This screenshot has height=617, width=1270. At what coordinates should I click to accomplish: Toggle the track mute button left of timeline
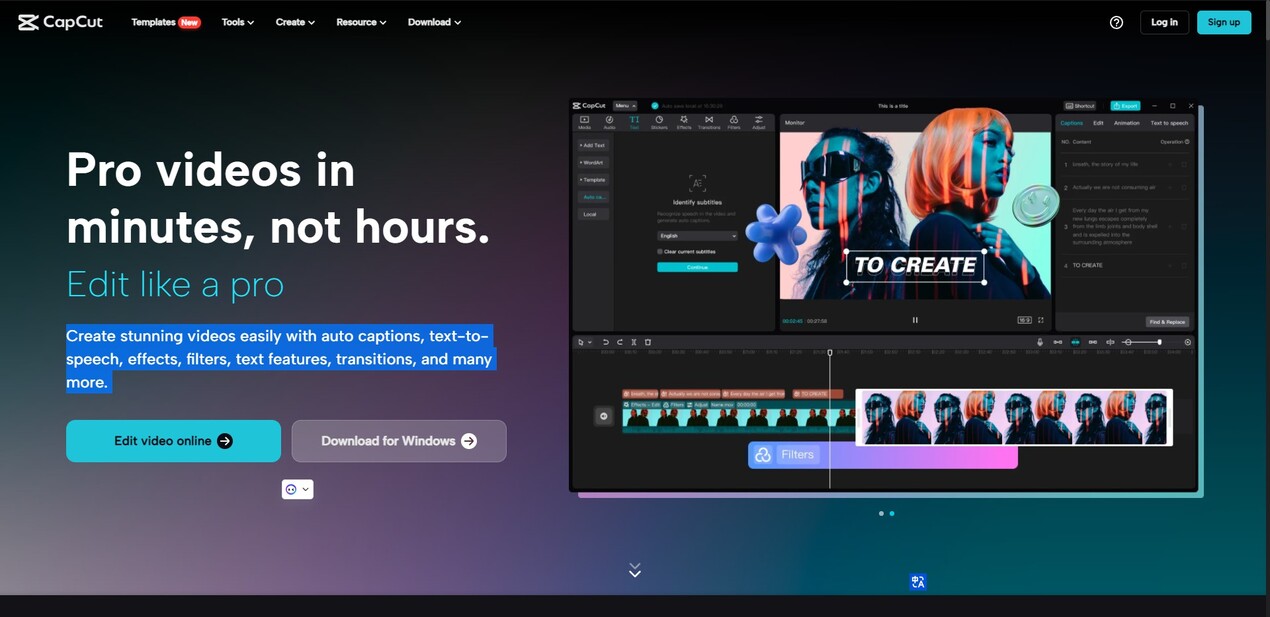[x=603, y=416]
